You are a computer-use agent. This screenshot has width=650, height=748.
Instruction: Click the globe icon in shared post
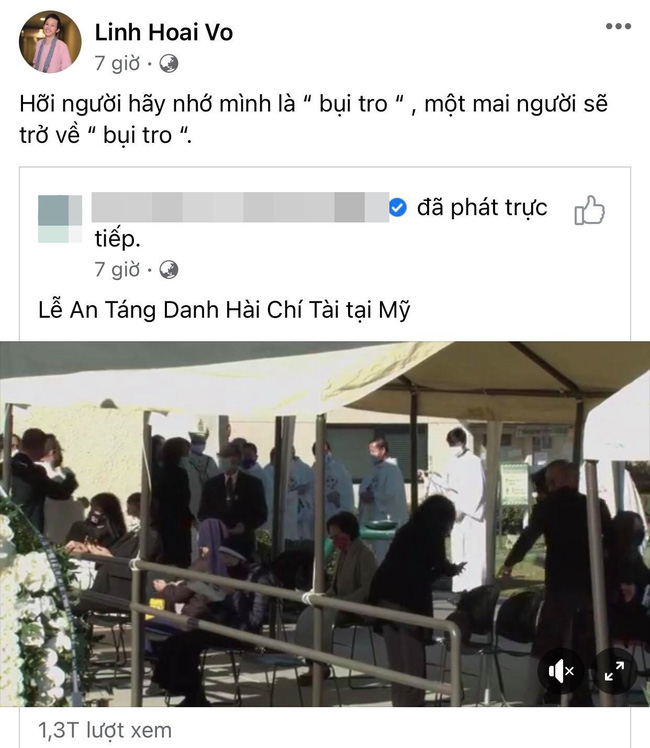168,270
